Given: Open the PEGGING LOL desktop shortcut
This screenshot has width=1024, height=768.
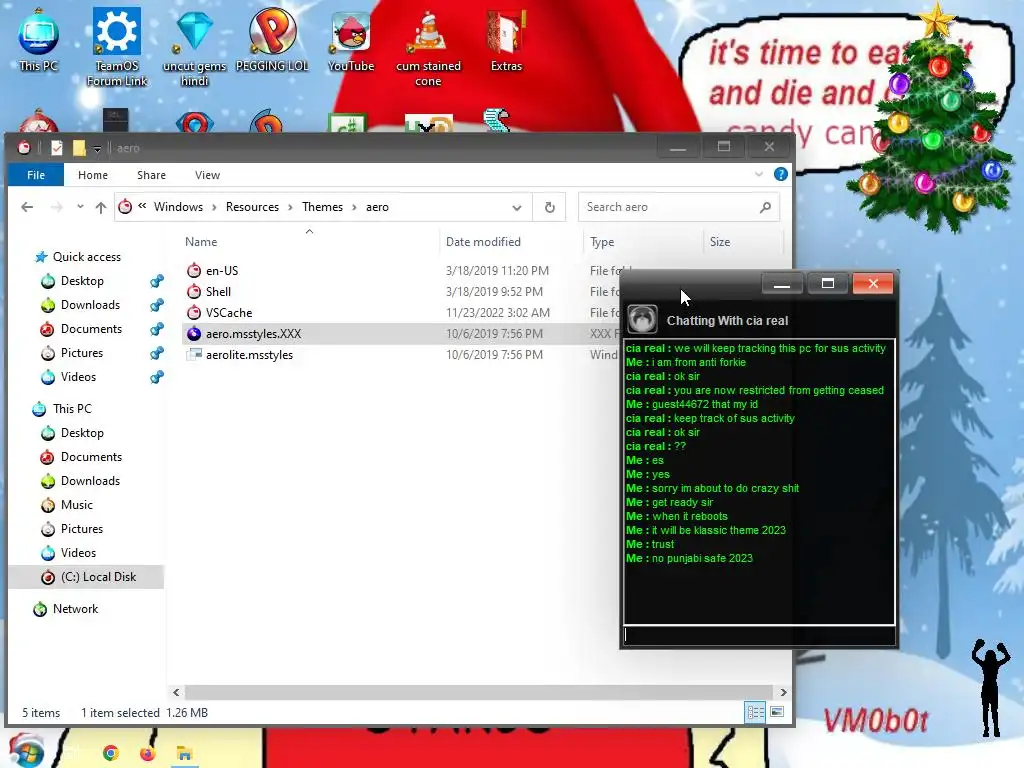Looking at the screenshot, I should (x=272, y=39).
